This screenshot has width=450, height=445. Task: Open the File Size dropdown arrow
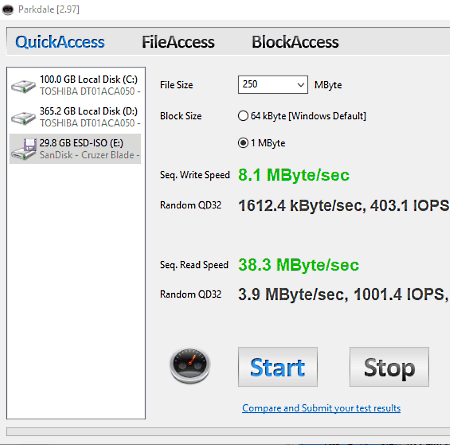point(301,85)
